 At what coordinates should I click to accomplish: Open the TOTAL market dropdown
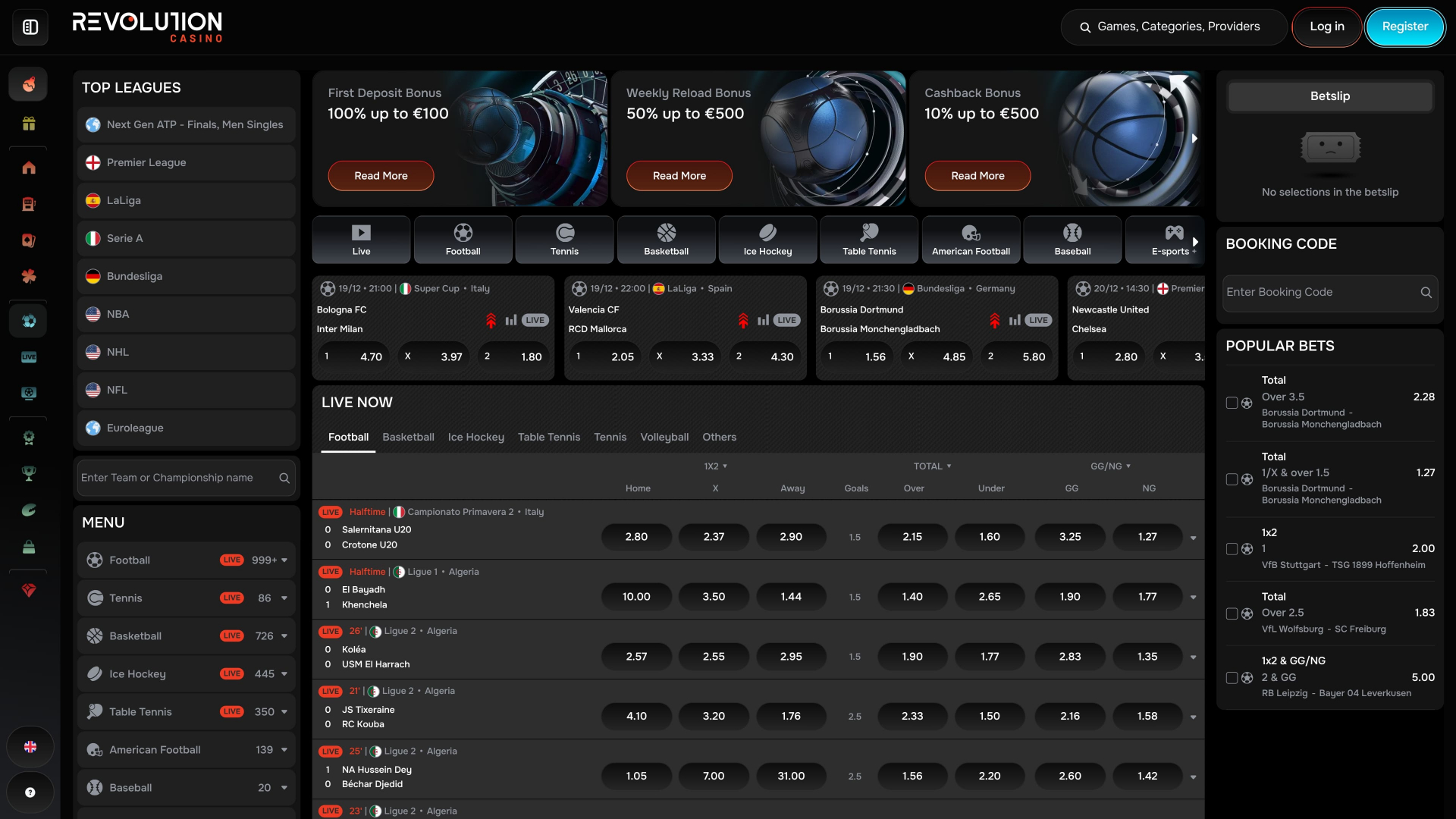pyautogui.click(x=932, y=466)
